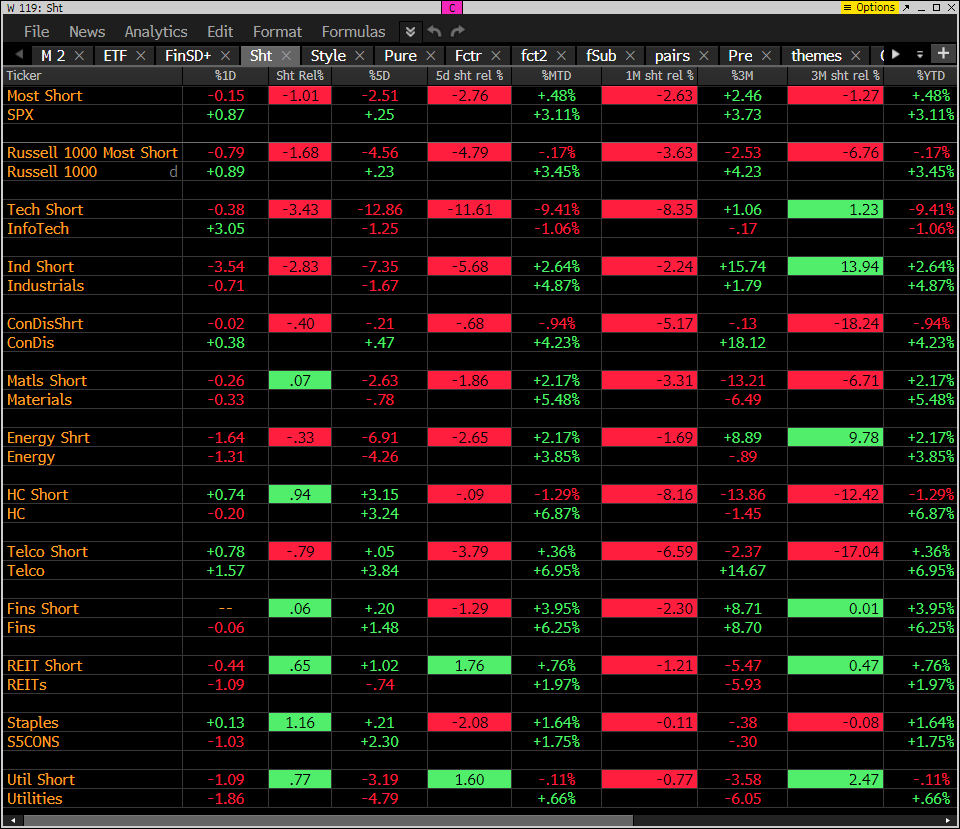The height and width of the screenshot is (829, 960).
Task: Select the Energy Shrt ticker
Action: (48, 437)
